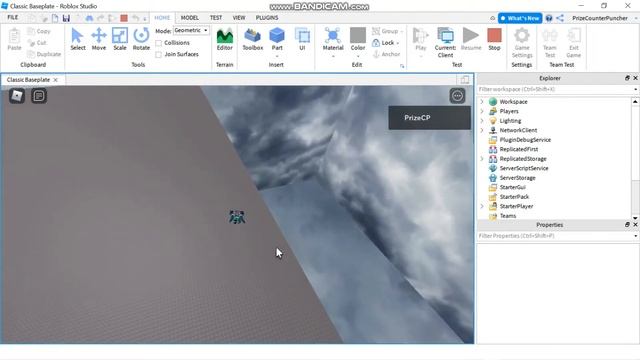Screen dimensions: 640x360
Task: Stop the running test
Action: (x=494, y=39)
